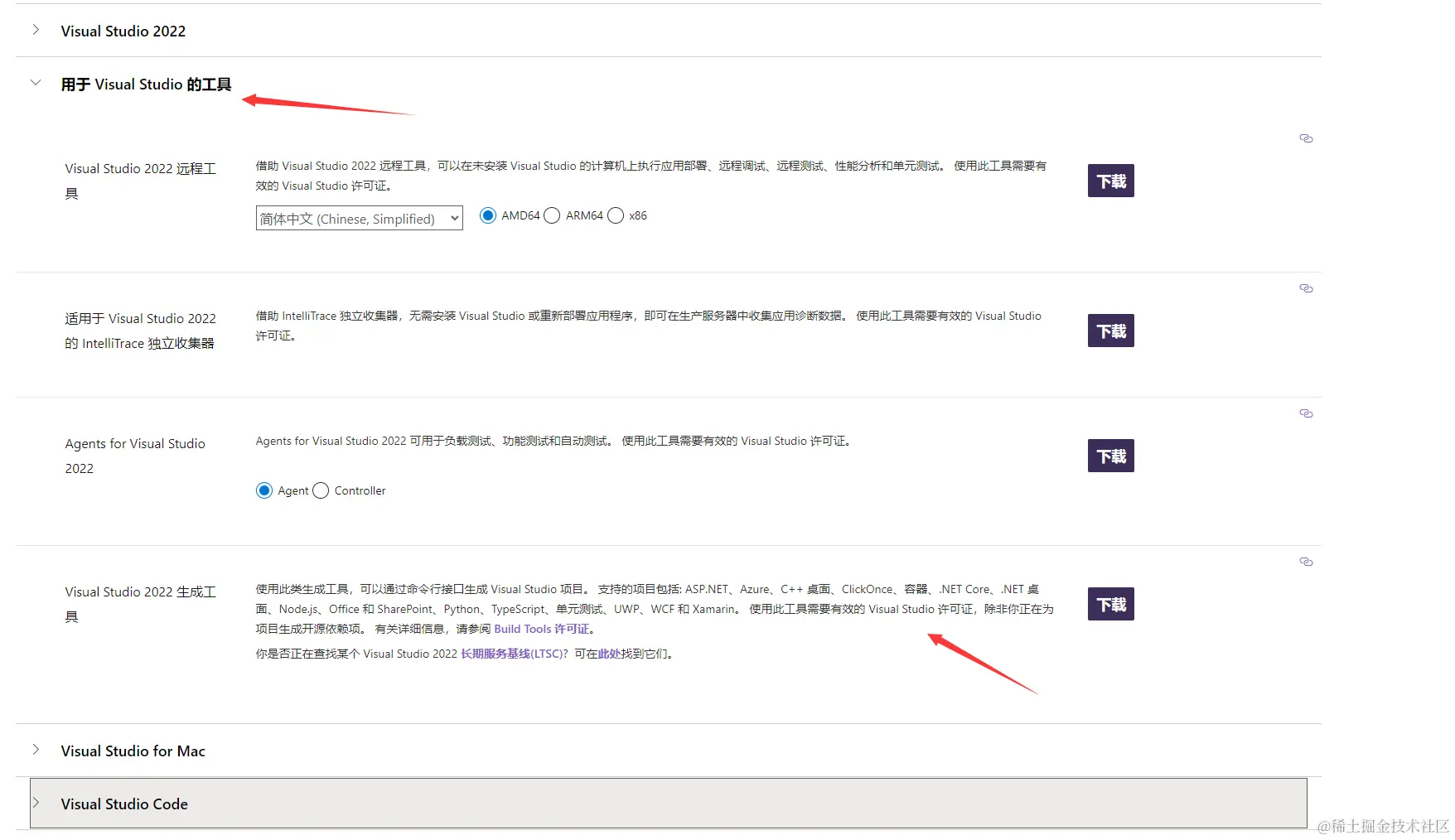
Task: Download Visual Studio 2022 远程工具
Action: point(1110,181)
